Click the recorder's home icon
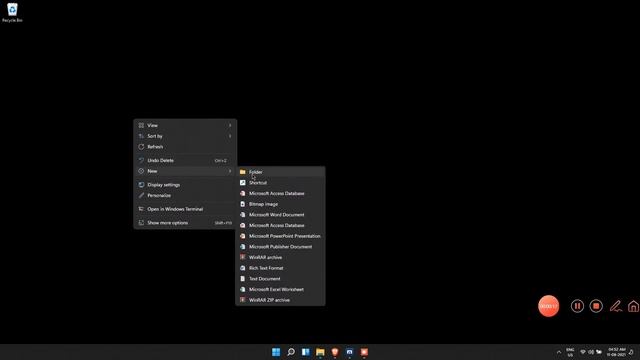This screenshot has height=360, width=640. 633,306
